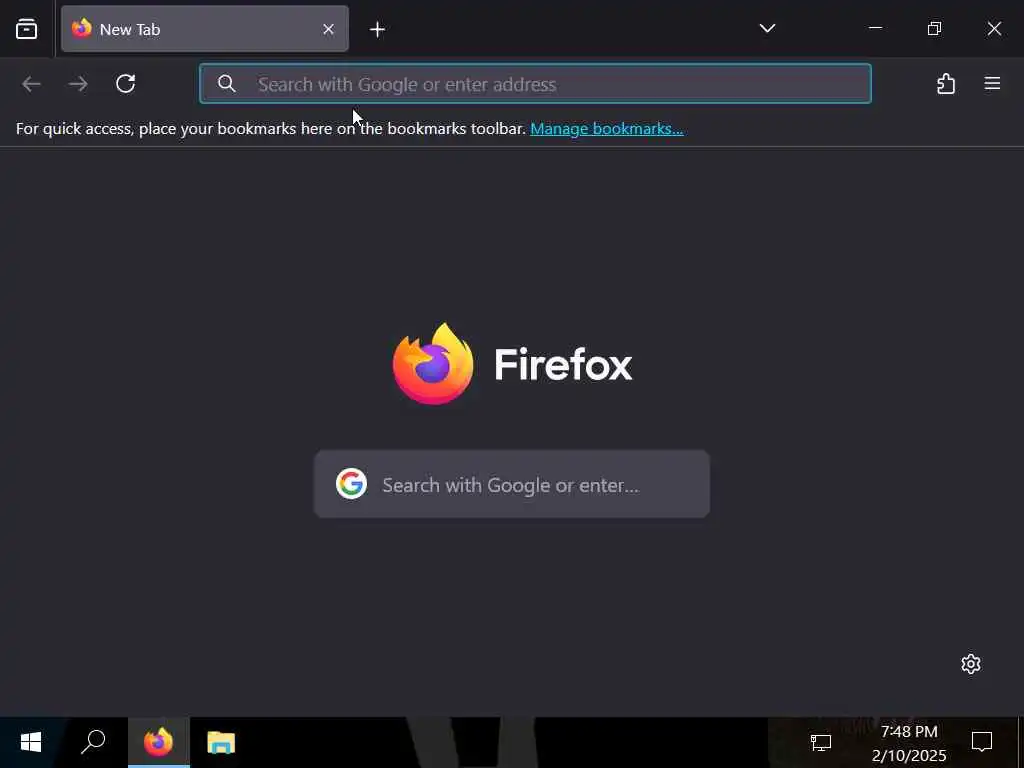Reload the current page
Screen dimensions: 1024x768
pos(125,84)
